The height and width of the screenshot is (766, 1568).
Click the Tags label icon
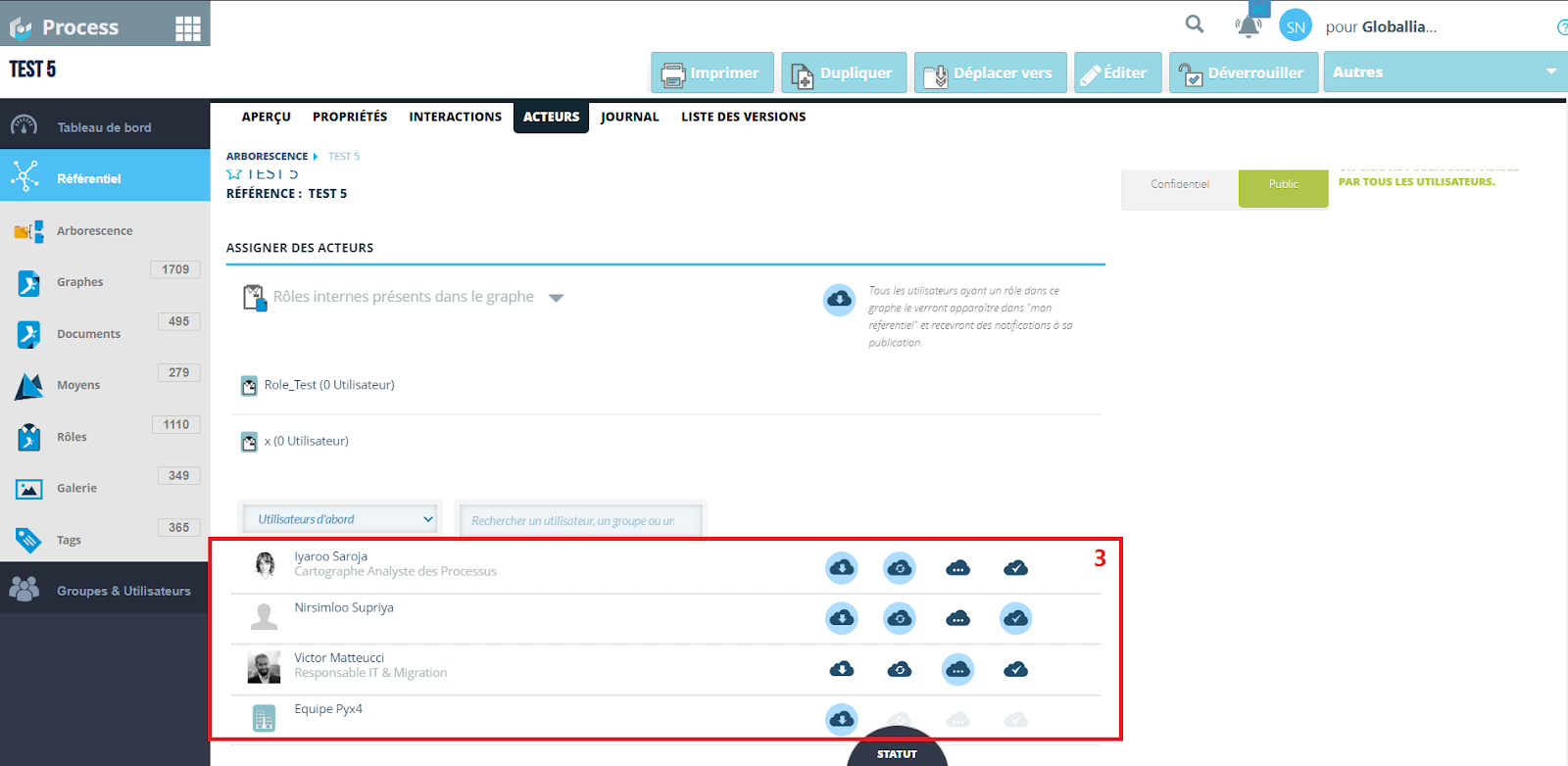28,540
